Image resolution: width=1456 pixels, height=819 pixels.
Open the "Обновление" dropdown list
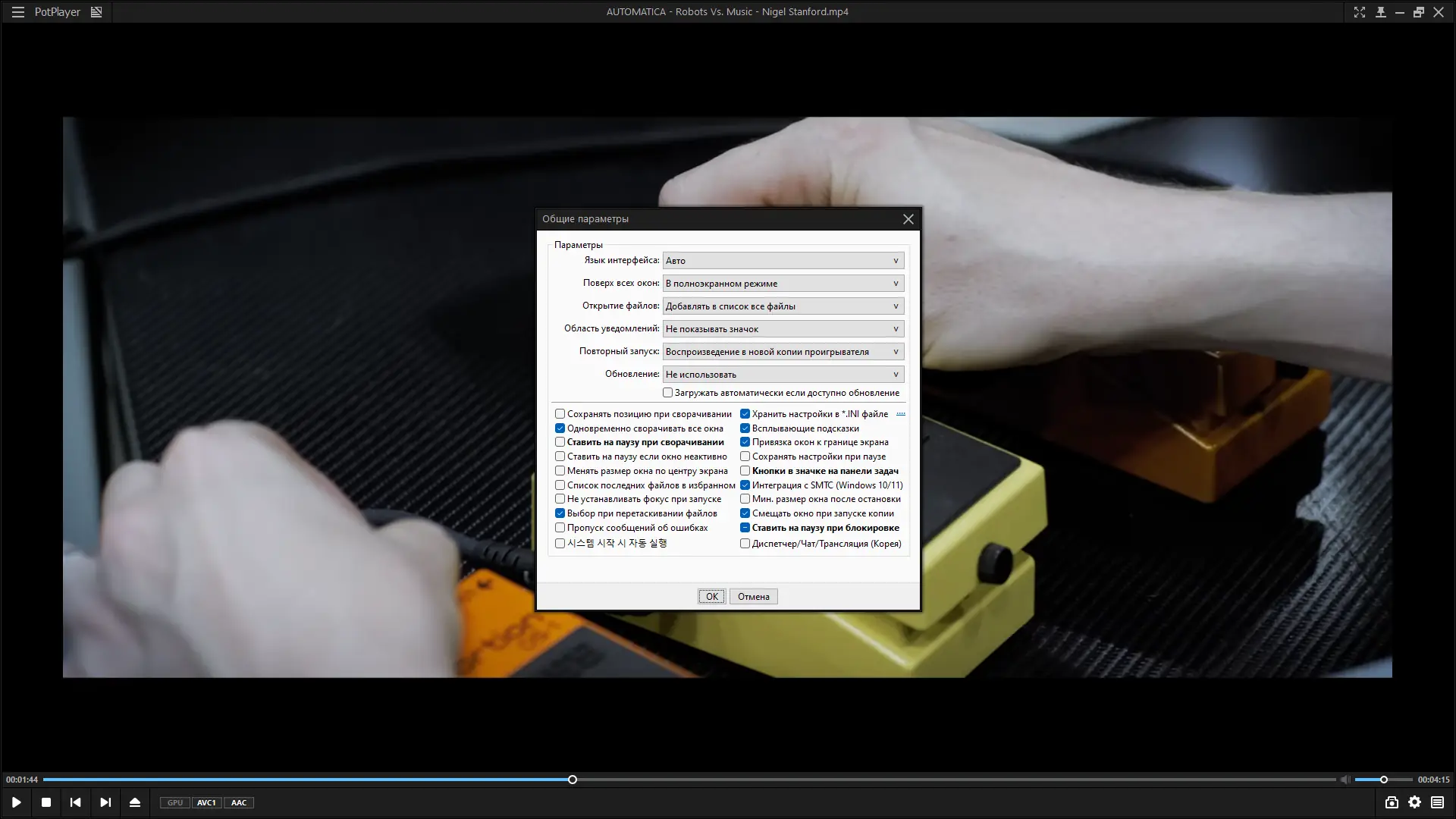click(x=783, y=375)
